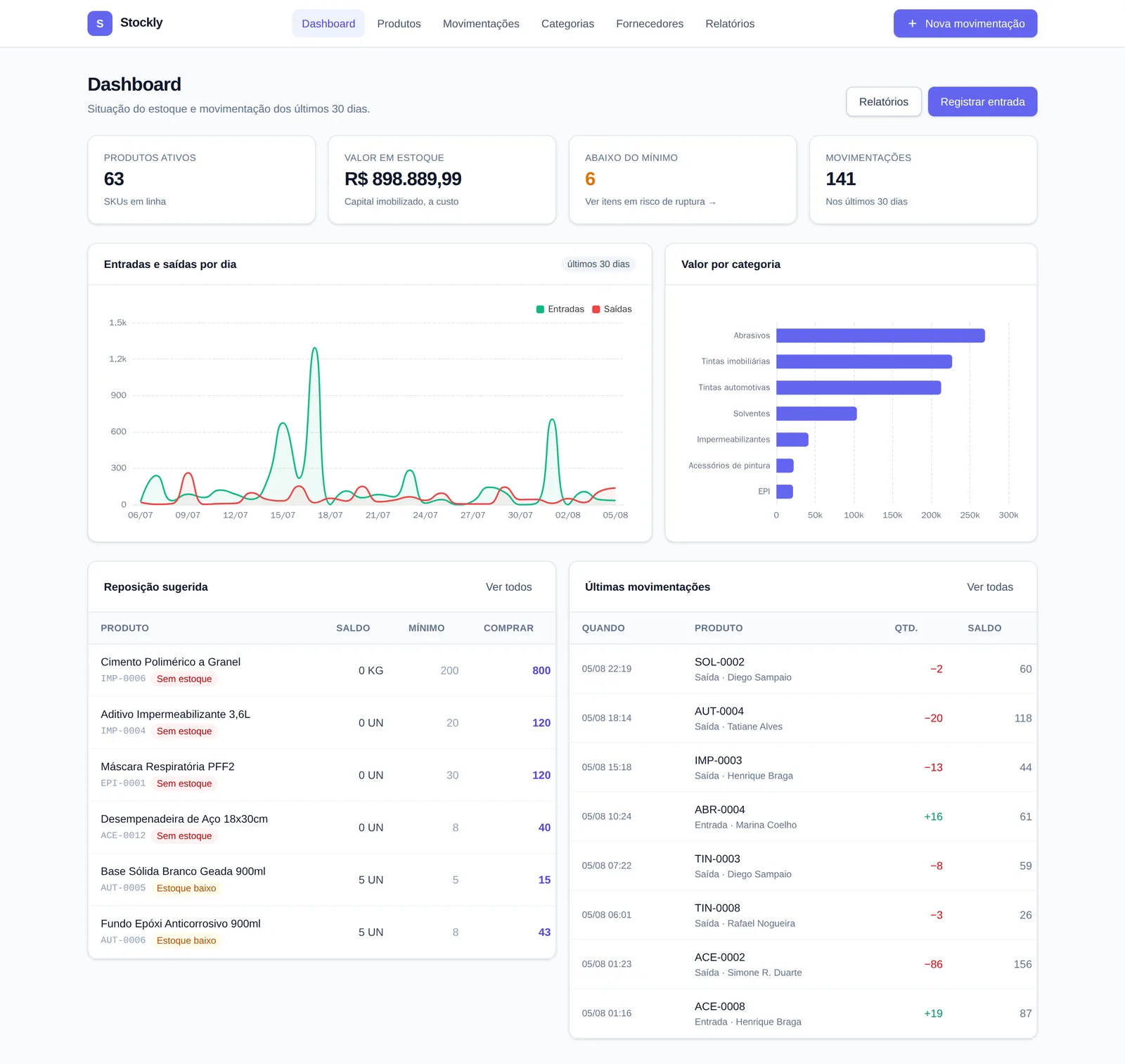Select the EPI bar in the chart
1125x1064 pixels.
click(785, 492)
